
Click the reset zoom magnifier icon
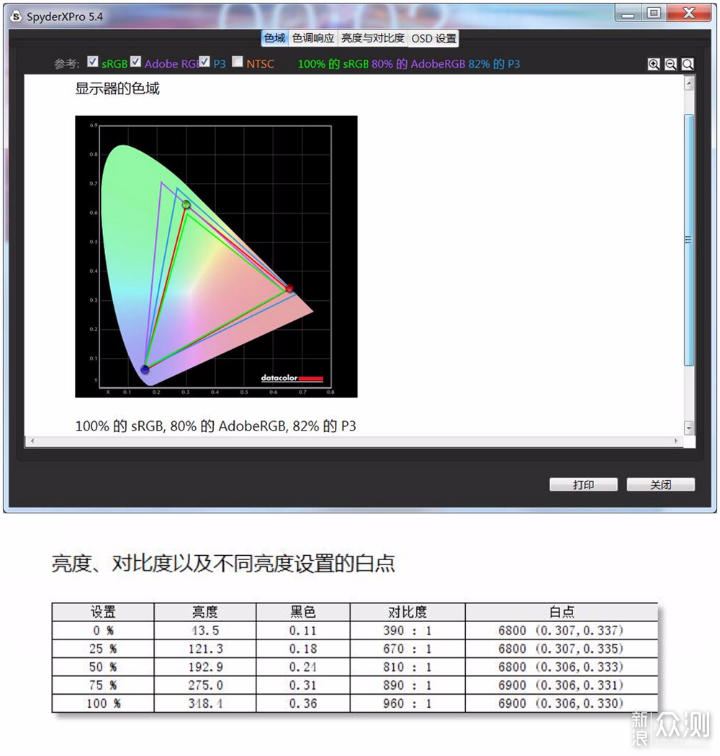pyautogui.click(x=688, y=64)
